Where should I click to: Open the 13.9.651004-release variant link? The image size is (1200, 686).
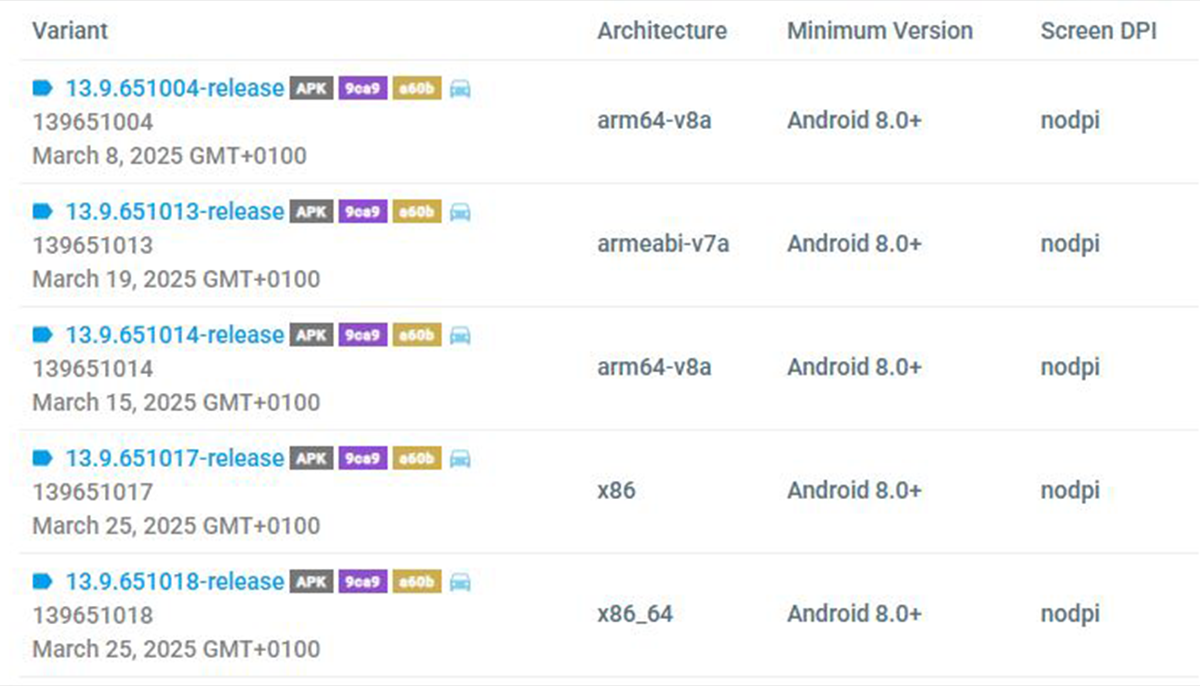click(175, 88)
